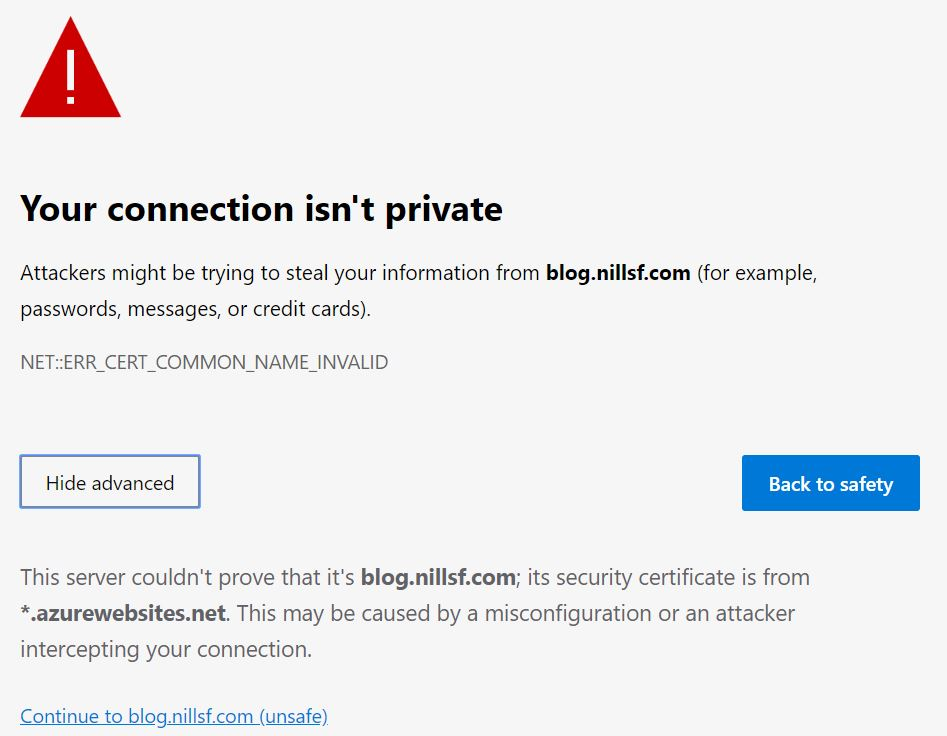
Task: Collapse details with the Hide advanced button
Action: click(110, 482)
